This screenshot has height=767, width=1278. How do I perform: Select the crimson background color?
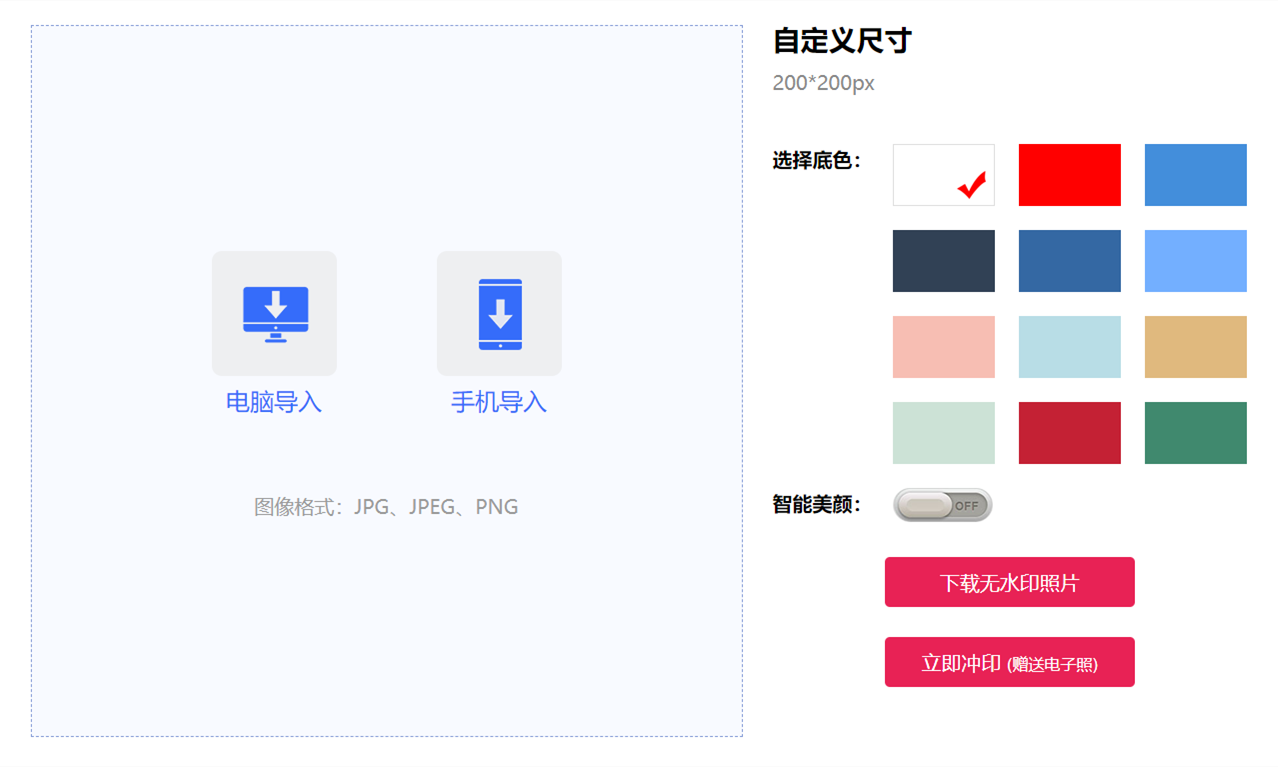(1069, 432)
